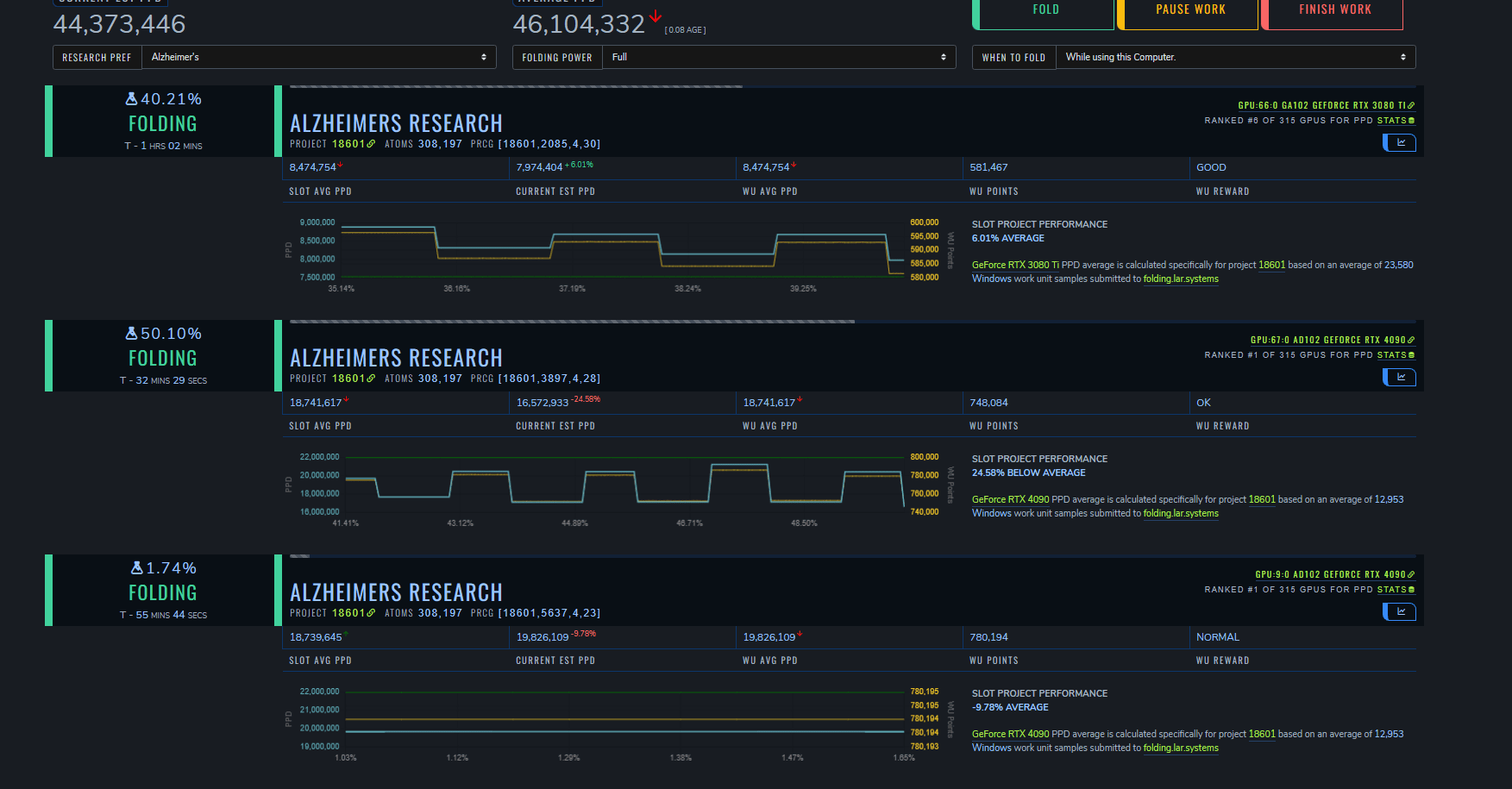Click the link icon after GPU:9:0 AD102 GeForce RTX 4090
Viewport: 1512px width, 789px height.
click(x=1411, y=574)
